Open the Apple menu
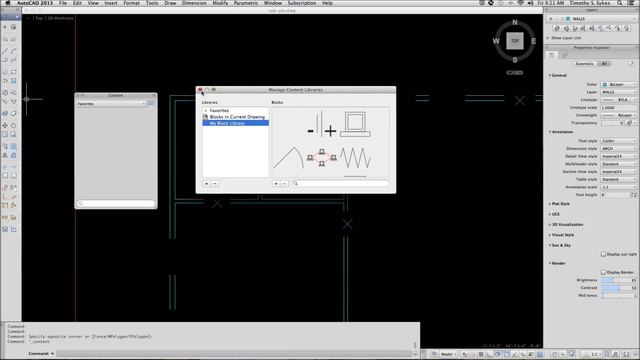 (x=7, y=3)
